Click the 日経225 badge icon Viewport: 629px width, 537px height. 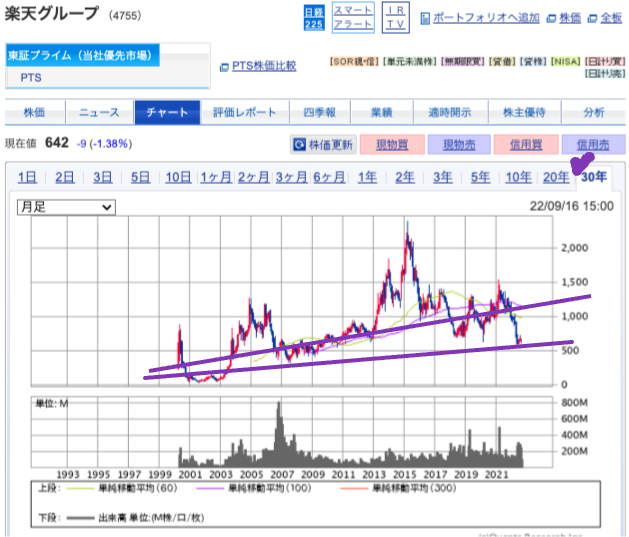314,18
